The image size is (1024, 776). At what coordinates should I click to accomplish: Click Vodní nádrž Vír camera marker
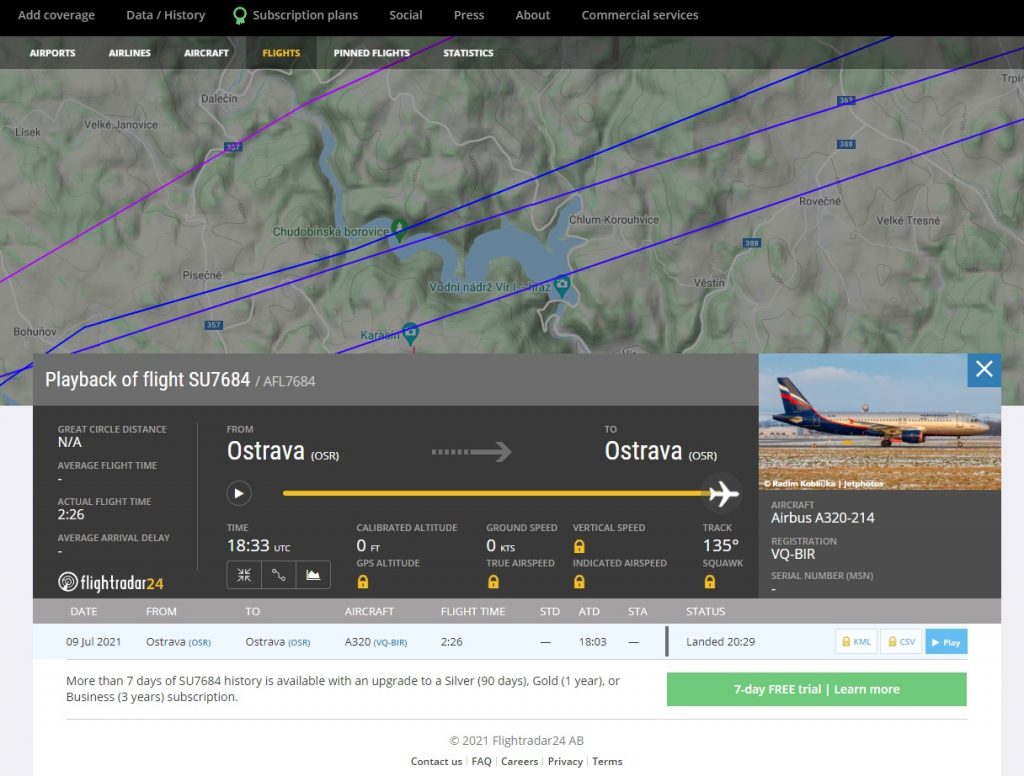(x=562, y=285)
